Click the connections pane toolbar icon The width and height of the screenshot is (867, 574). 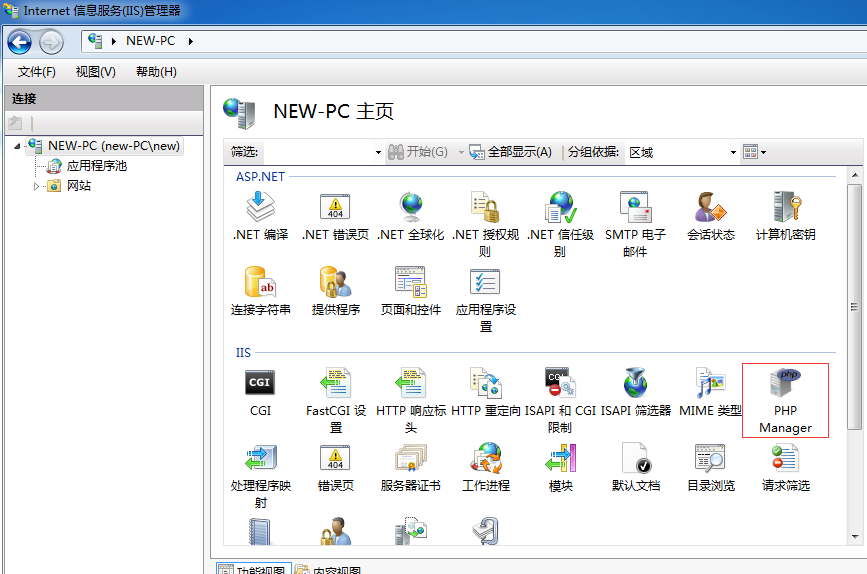pyautogui.click(x=15, y=123)
